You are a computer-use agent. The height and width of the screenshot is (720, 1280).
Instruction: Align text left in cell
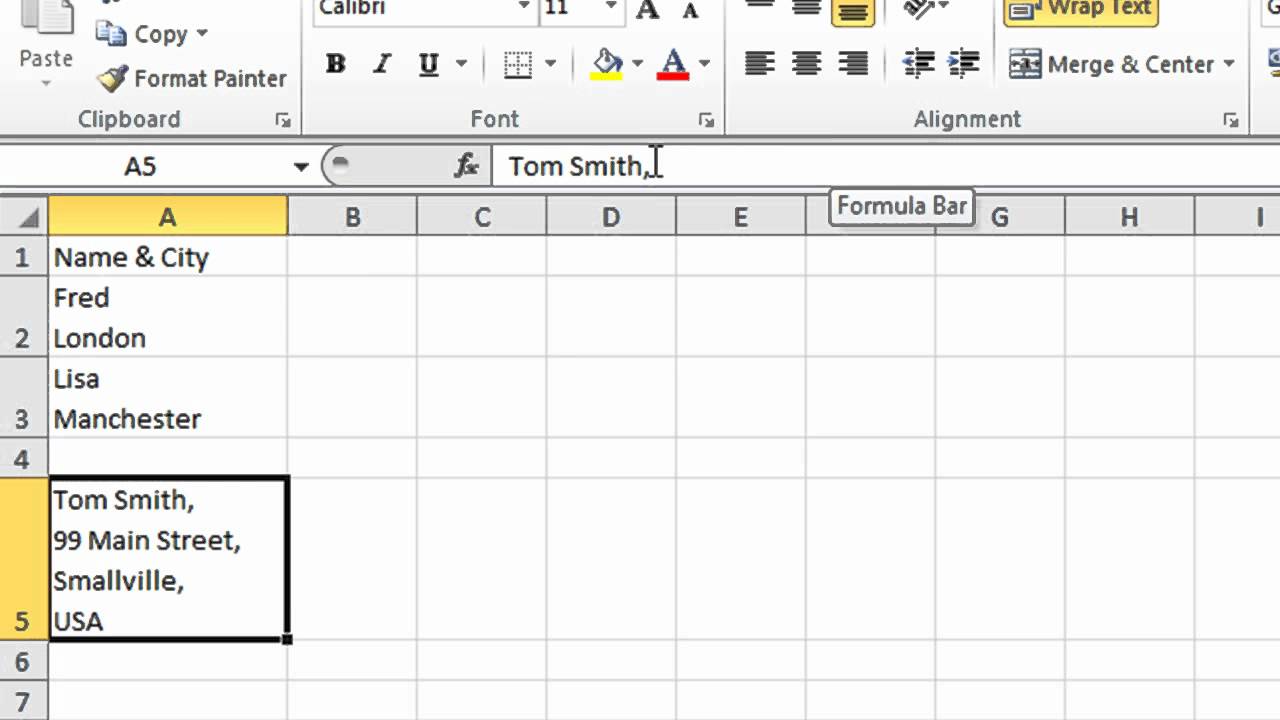point(759,65)
